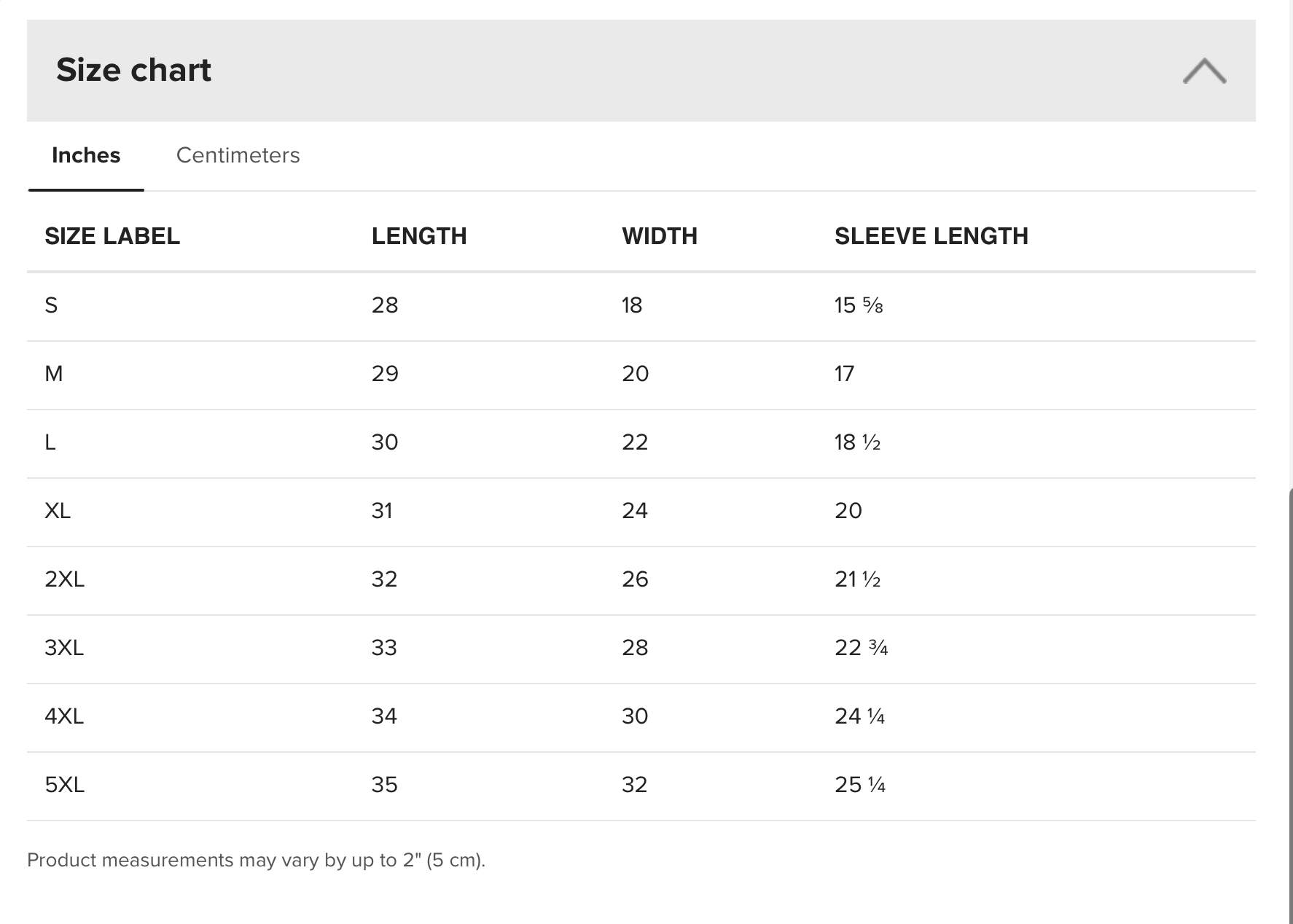Click the Size chart header title
The height and width of the screenshot is (924, 1293).
pos(133,70)
